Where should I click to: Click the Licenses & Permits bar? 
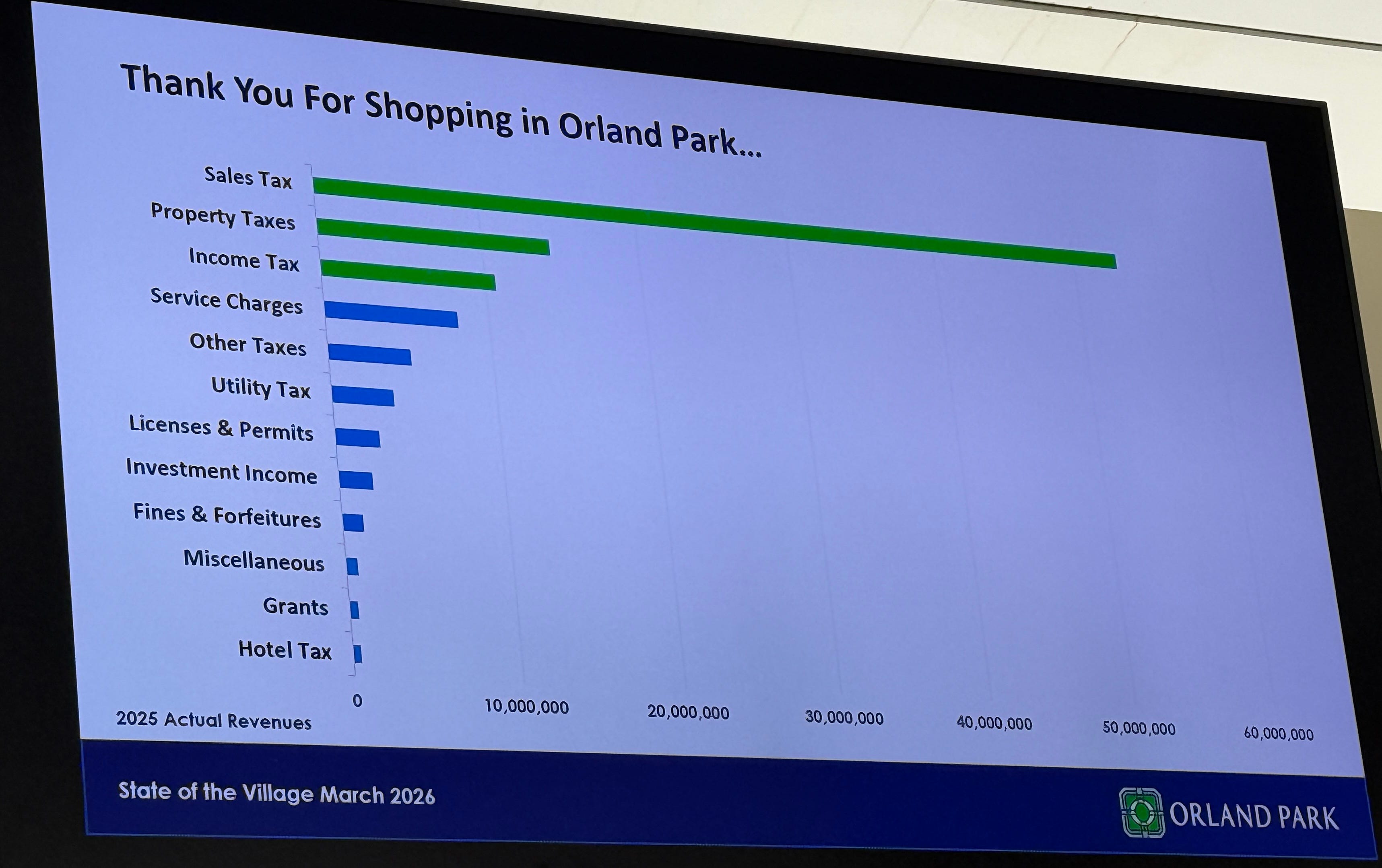click(357, 438)
